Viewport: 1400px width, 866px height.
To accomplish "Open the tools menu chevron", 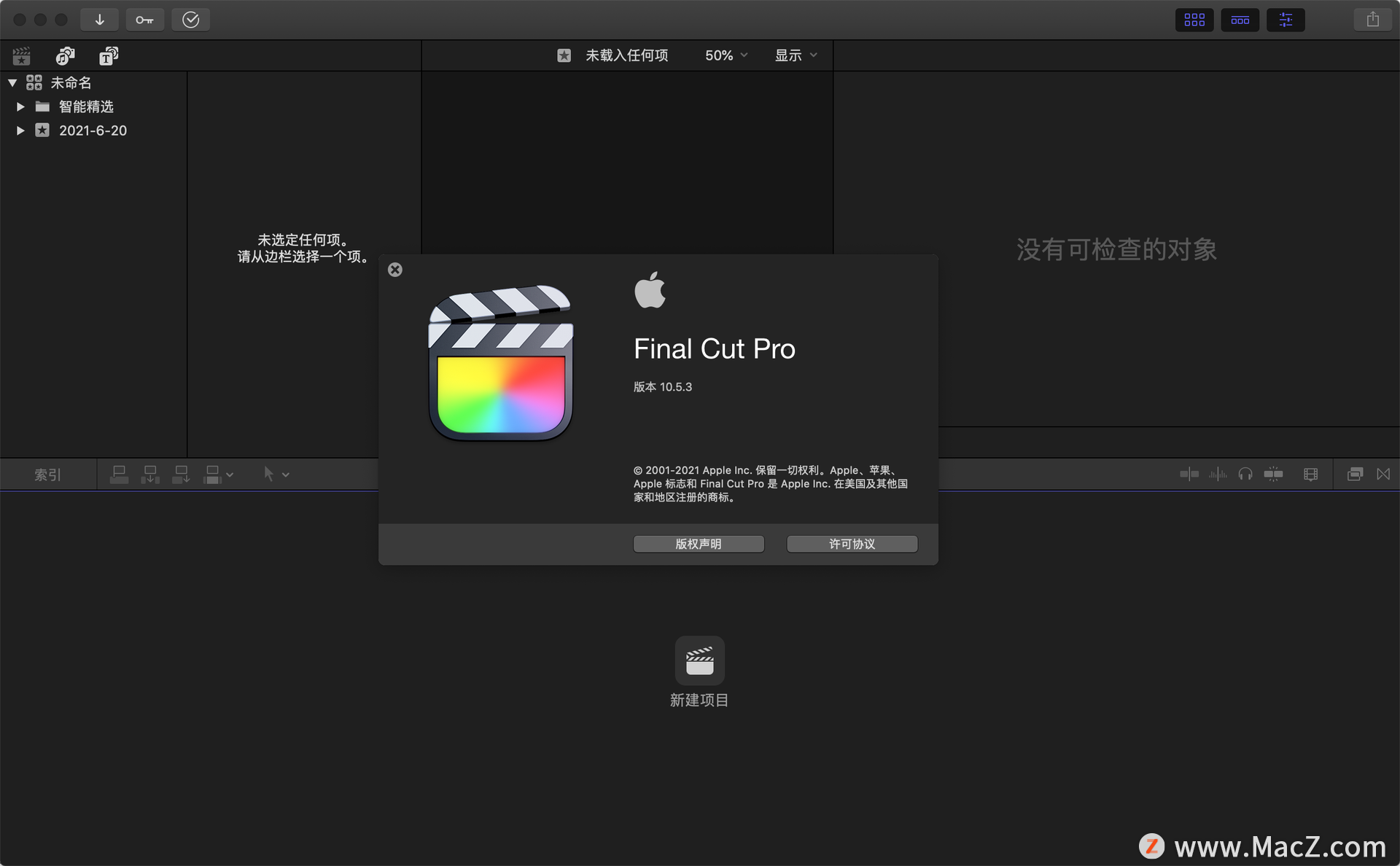I will pos(286,475).
